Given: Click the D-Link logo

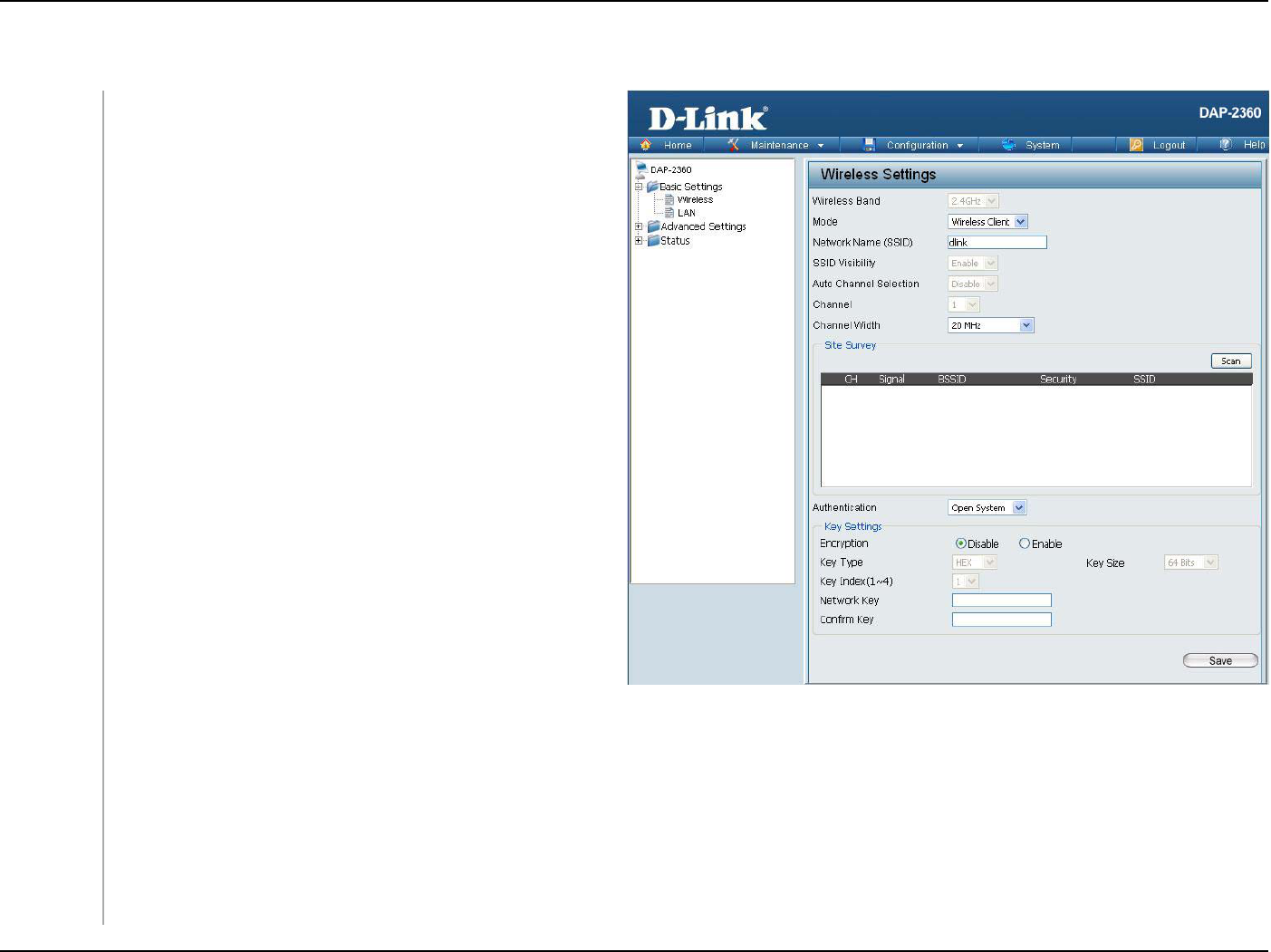Looking at the screenshot, I should point(708,118).
